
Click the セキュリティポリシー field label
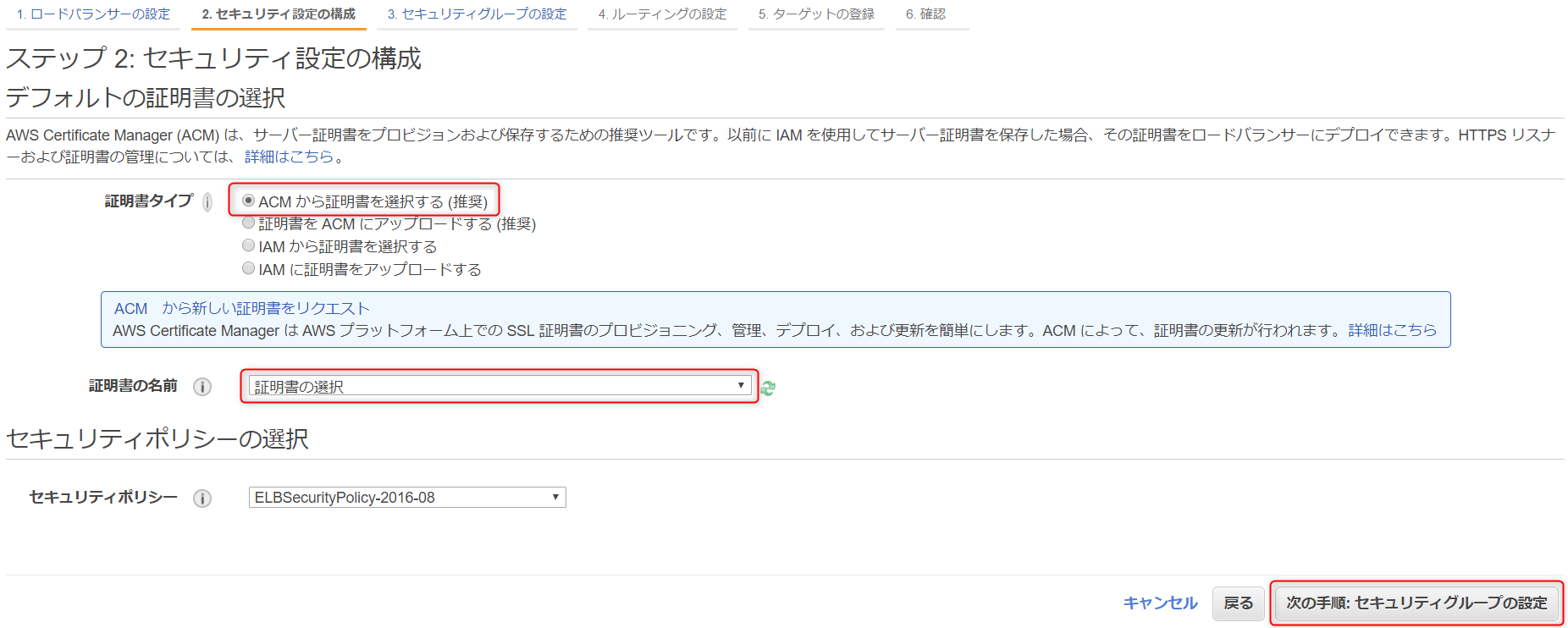pos(103,498)
